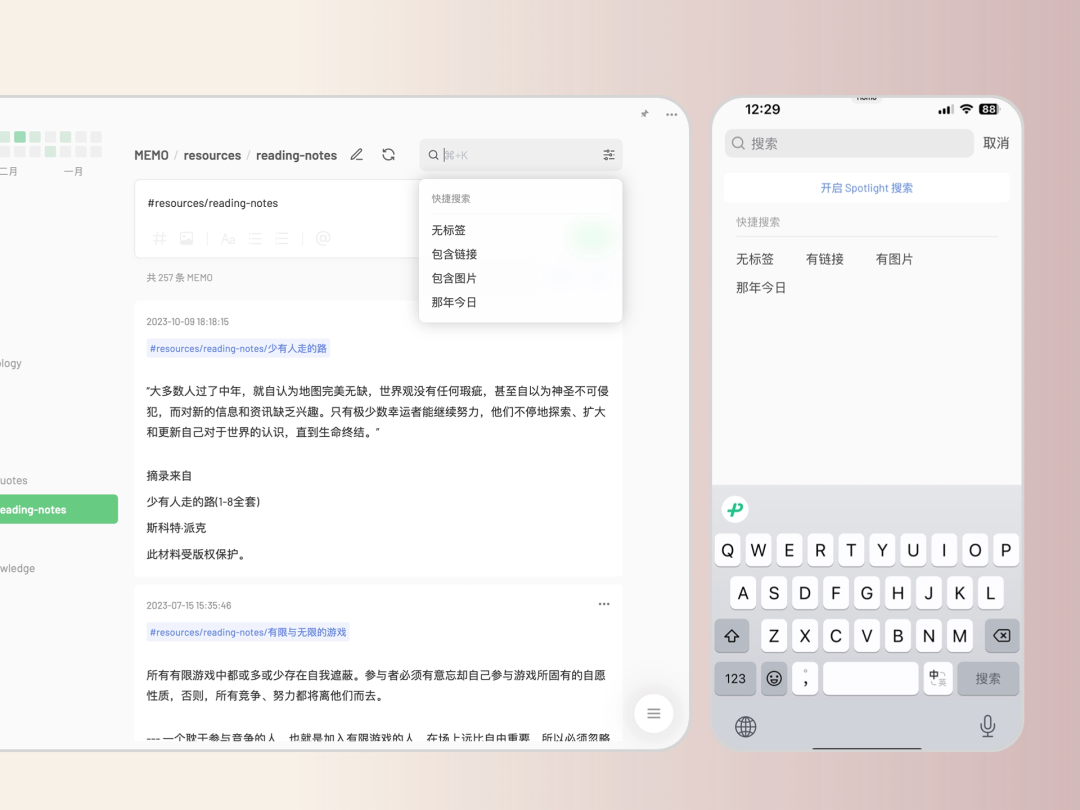
Task: Tap the space bar on phone keyboard
Action: tap(871, 678)
